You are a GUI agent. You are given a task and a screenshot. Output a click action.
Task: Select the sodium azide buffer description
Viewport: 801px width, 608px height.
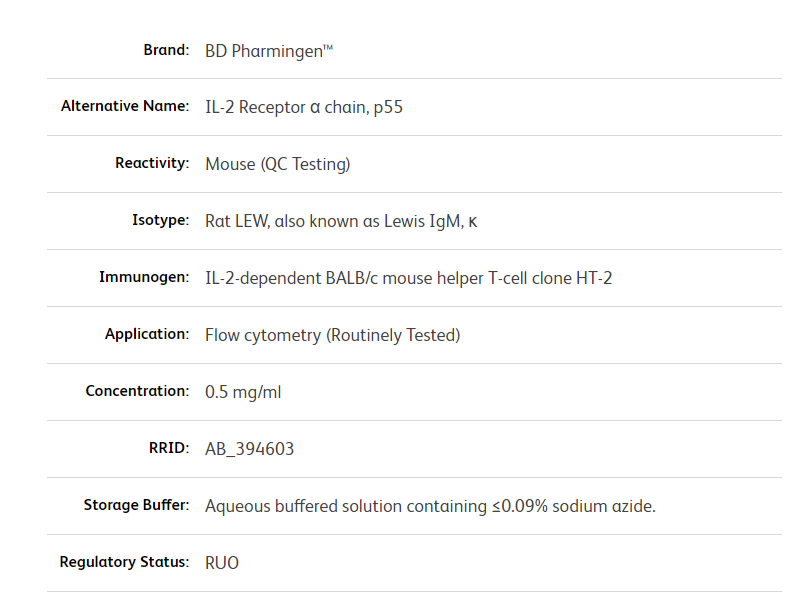tap(430, 506)
